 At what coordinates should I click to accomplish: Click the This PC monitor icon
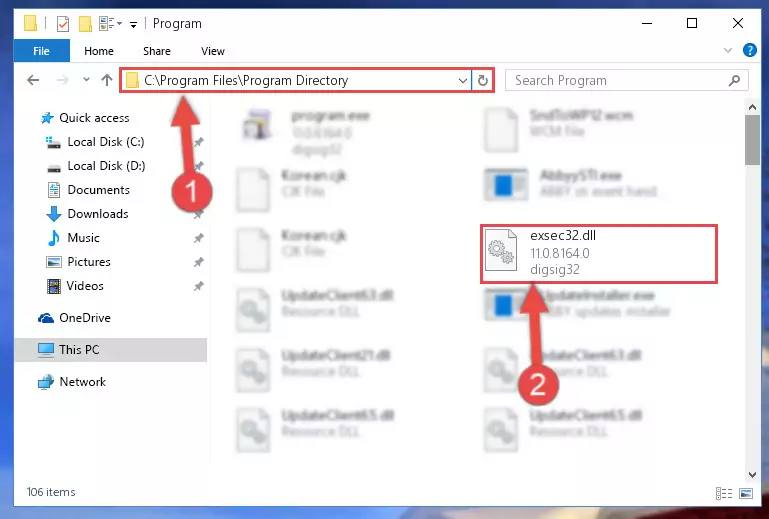(46, 350)
